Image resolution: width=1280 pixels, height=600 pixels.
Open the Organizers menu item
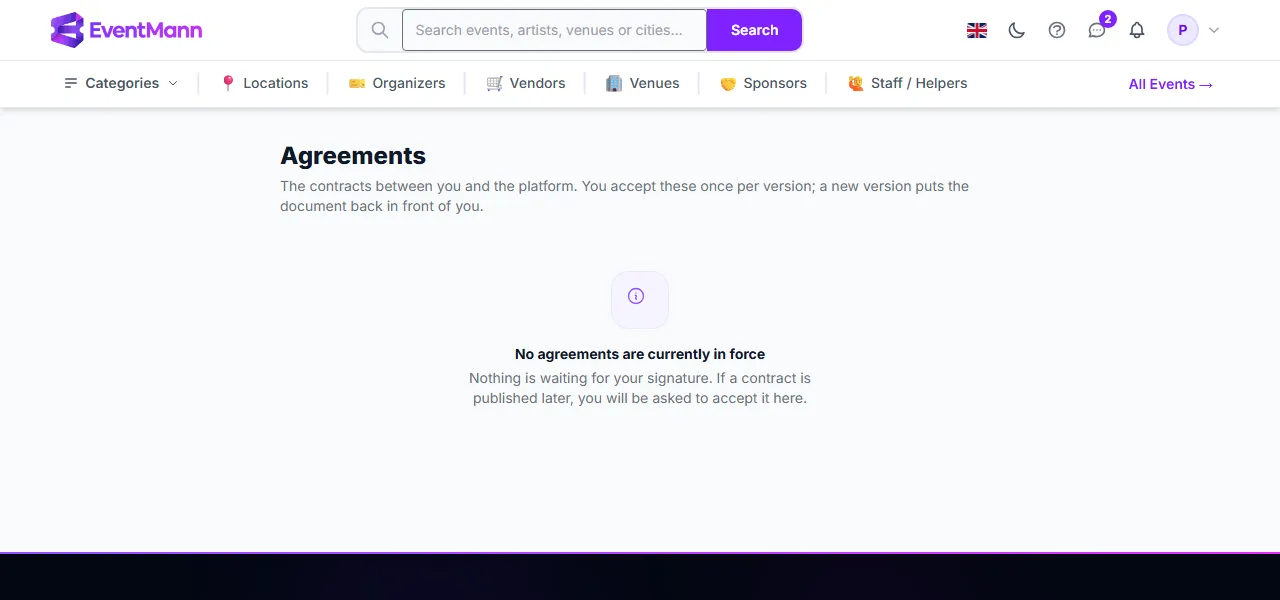click(x=397, y=83)
